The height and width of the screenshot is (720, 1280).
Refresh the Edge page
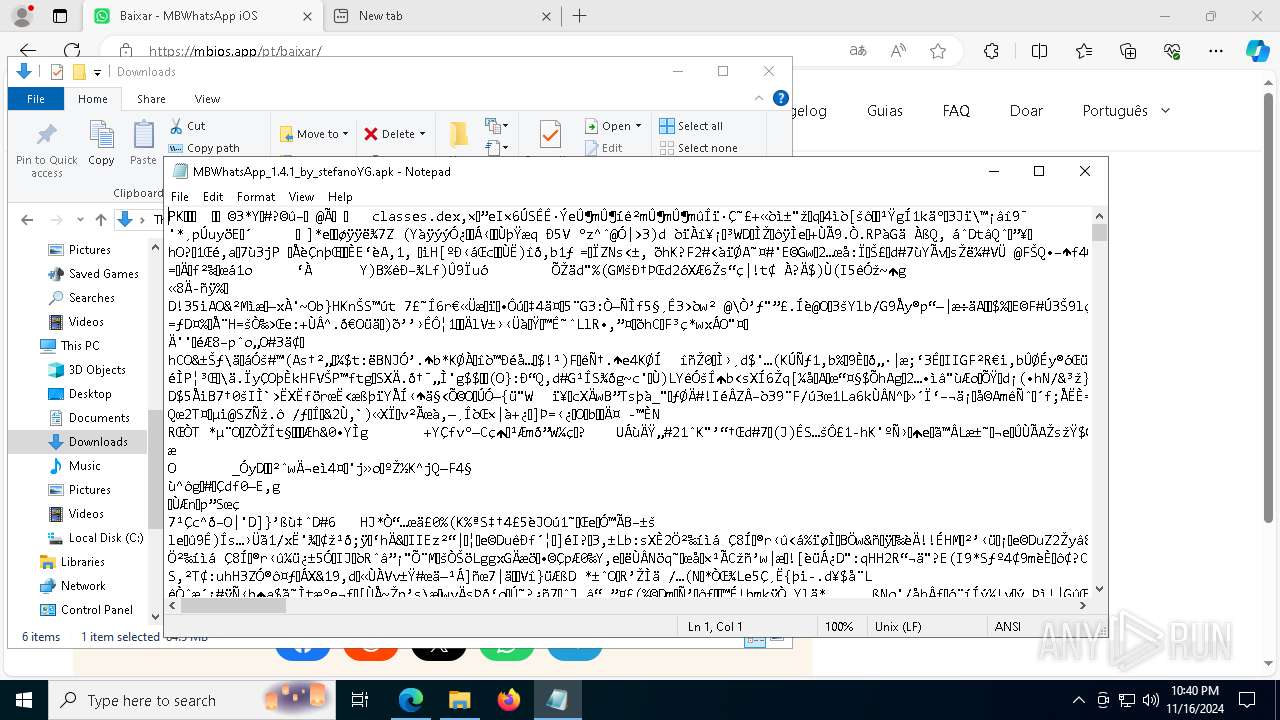(72, 51)
